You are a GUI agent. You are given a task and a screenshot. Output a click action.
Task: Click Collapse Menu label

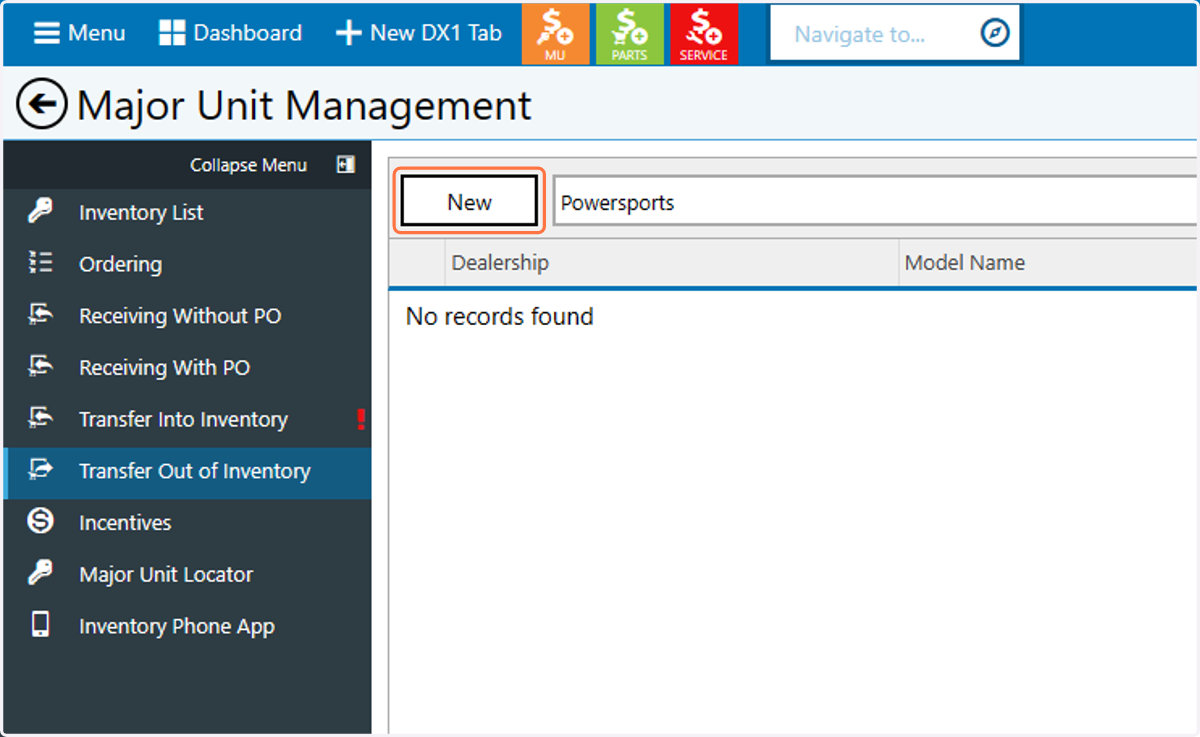click(x=248, y=165)
